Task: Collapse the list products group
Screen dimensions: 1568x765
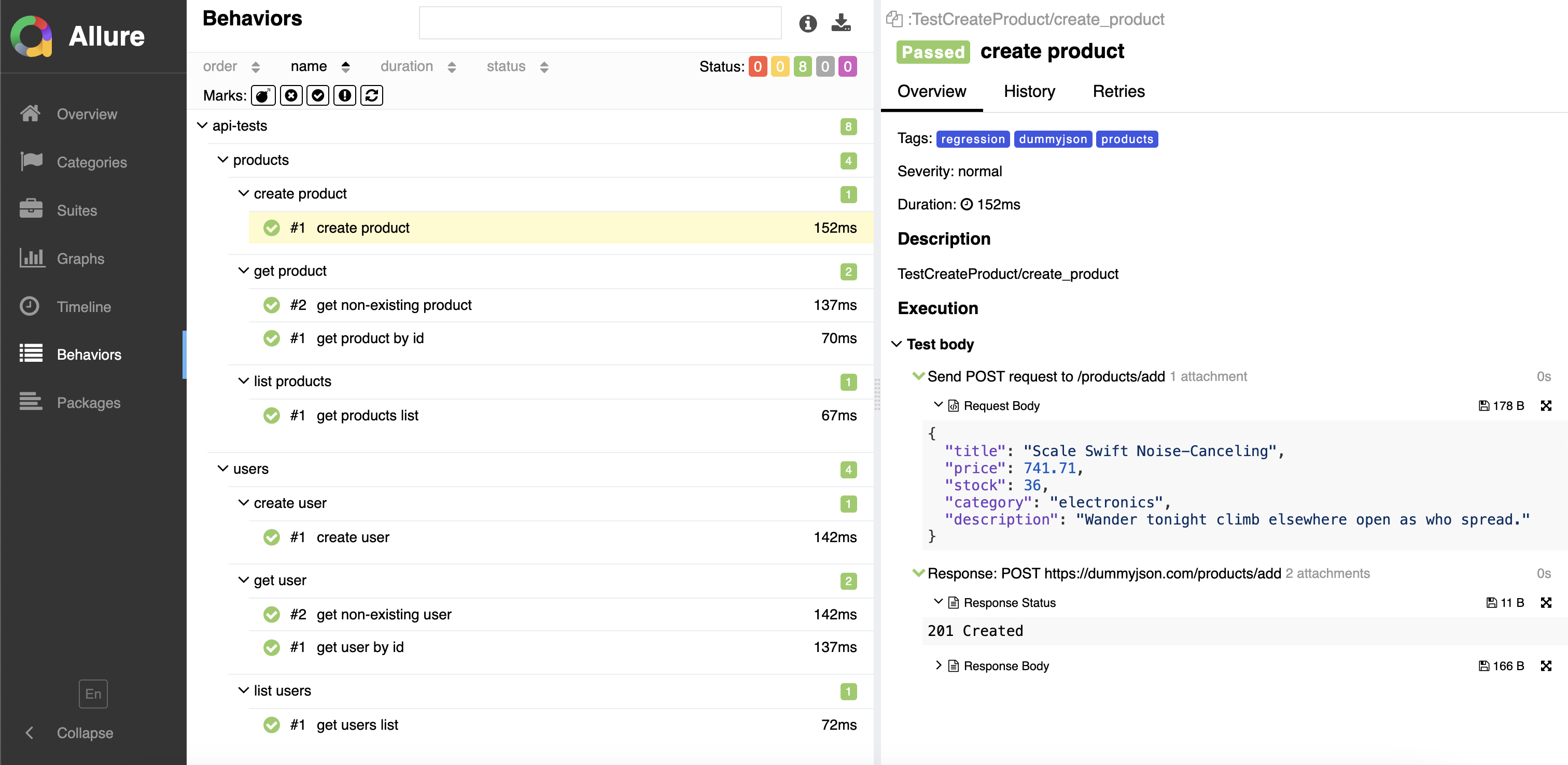Action: pos(243,381)
